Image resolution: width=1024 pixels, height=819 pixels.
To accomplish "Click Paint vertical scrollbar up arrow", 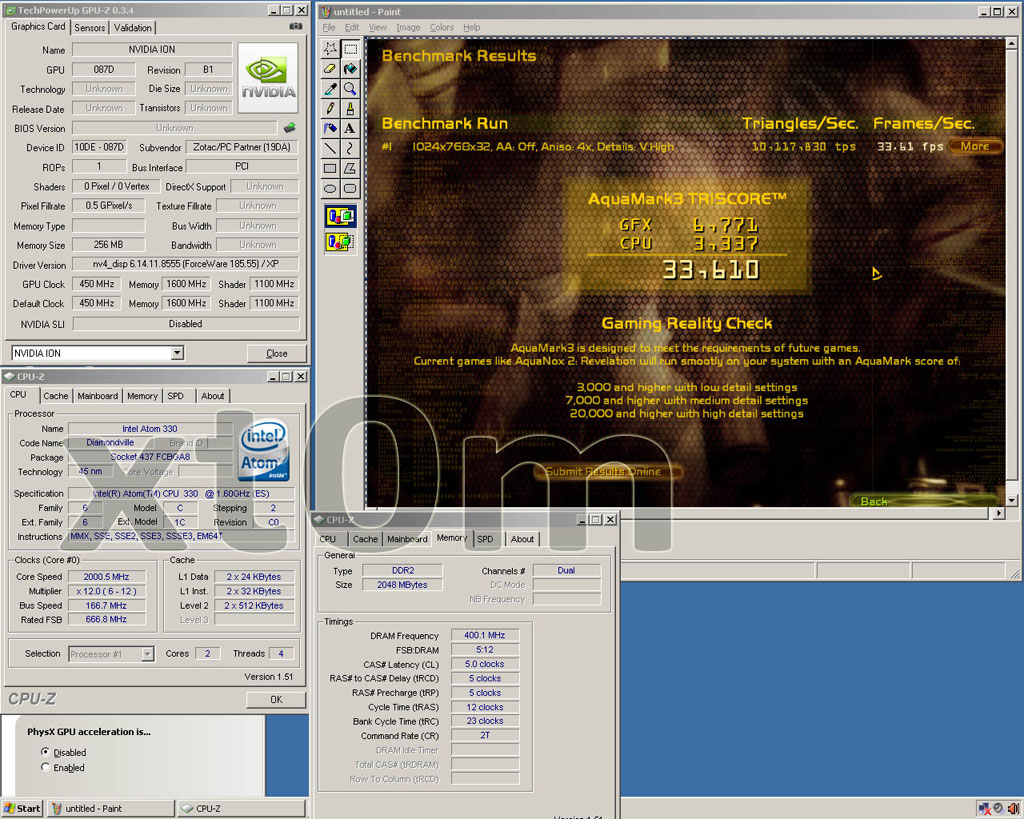I will 1011,44.
